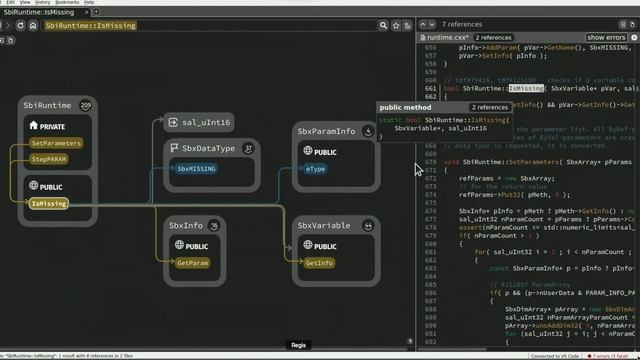Click the PUBLIC globe icon in SbxInfo
The width and height of the screenshot is (640, 360).
pyautogui.click(x=179, y=245)
